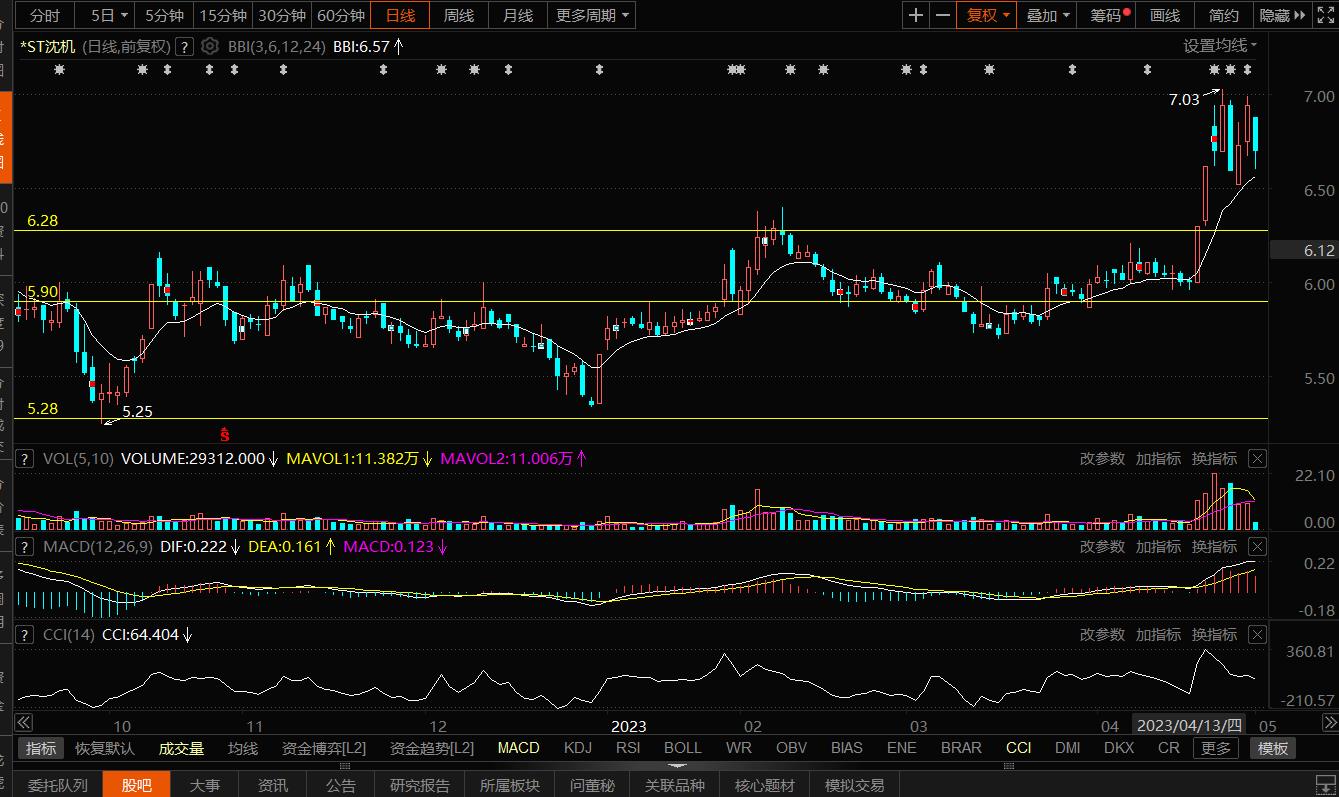Open the indicator settings gear icon
Viewport: 1339px width, 797px height.
(x=210, y=46)
